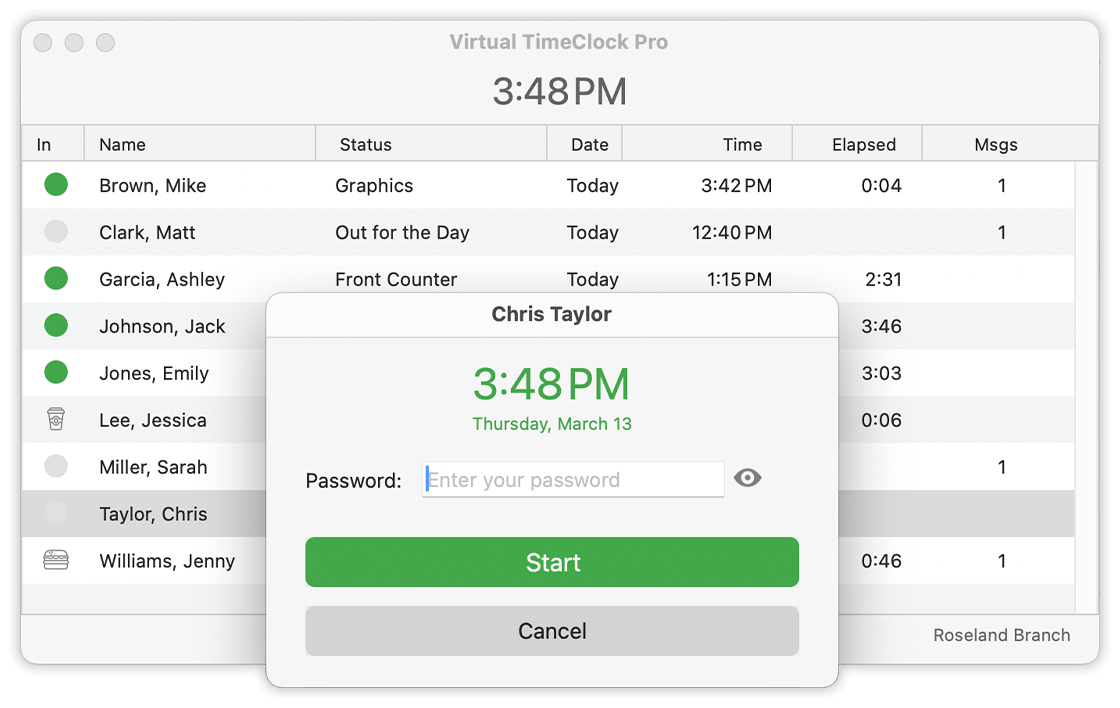Click the Msgs column header
1120x708 pixels.
(x=998, y=144)
